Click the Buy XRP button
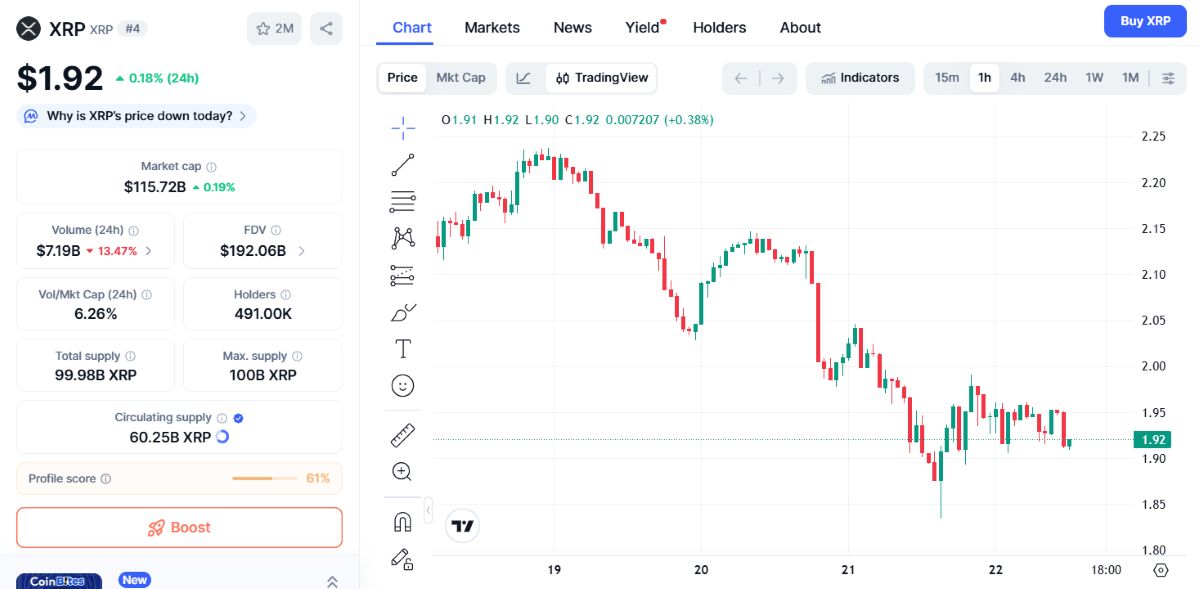 pos(1145,21)
